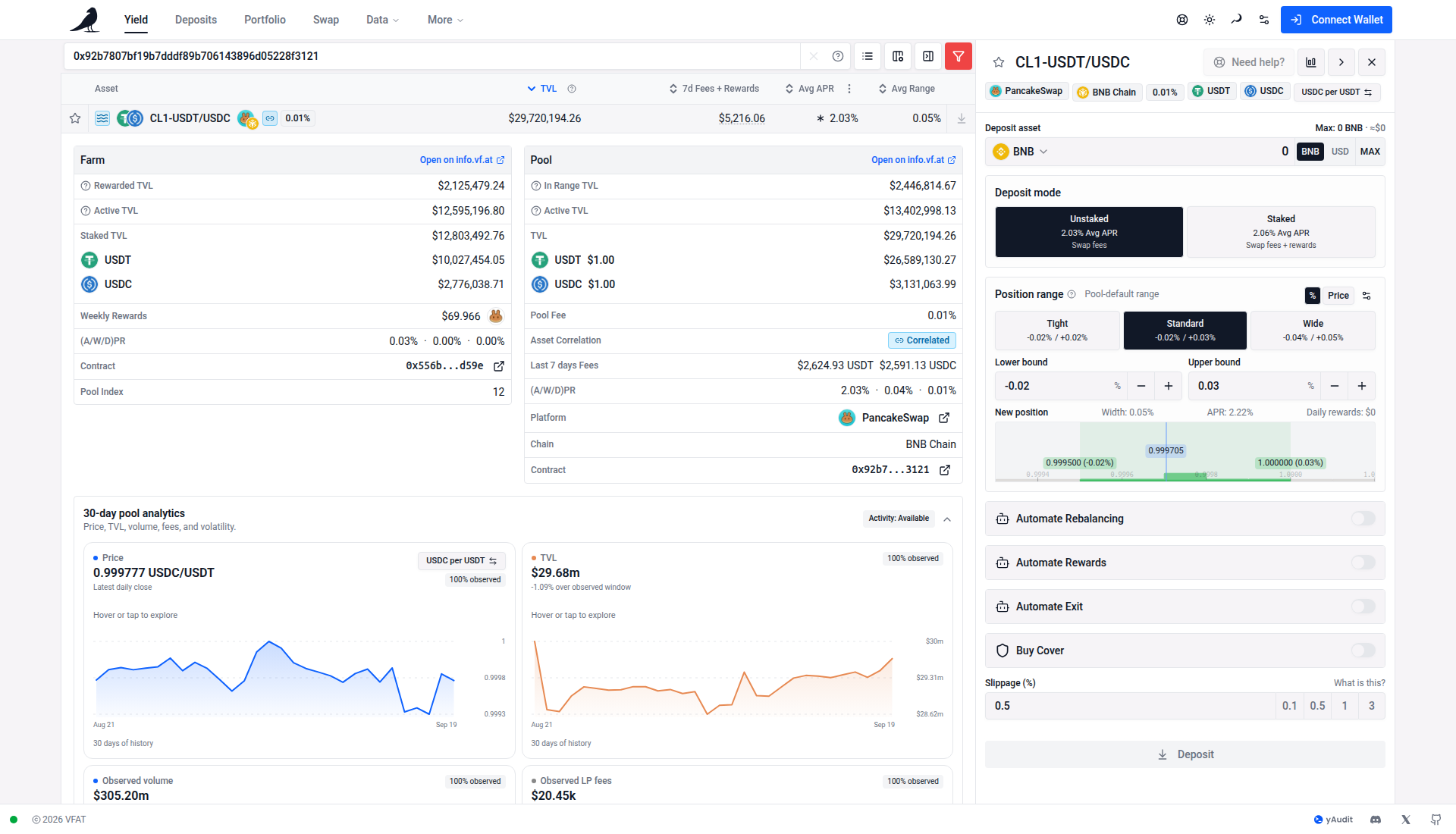Turn on Buy Cover switch
This screenshot has width=1456, height=834.
point(1363,651)
